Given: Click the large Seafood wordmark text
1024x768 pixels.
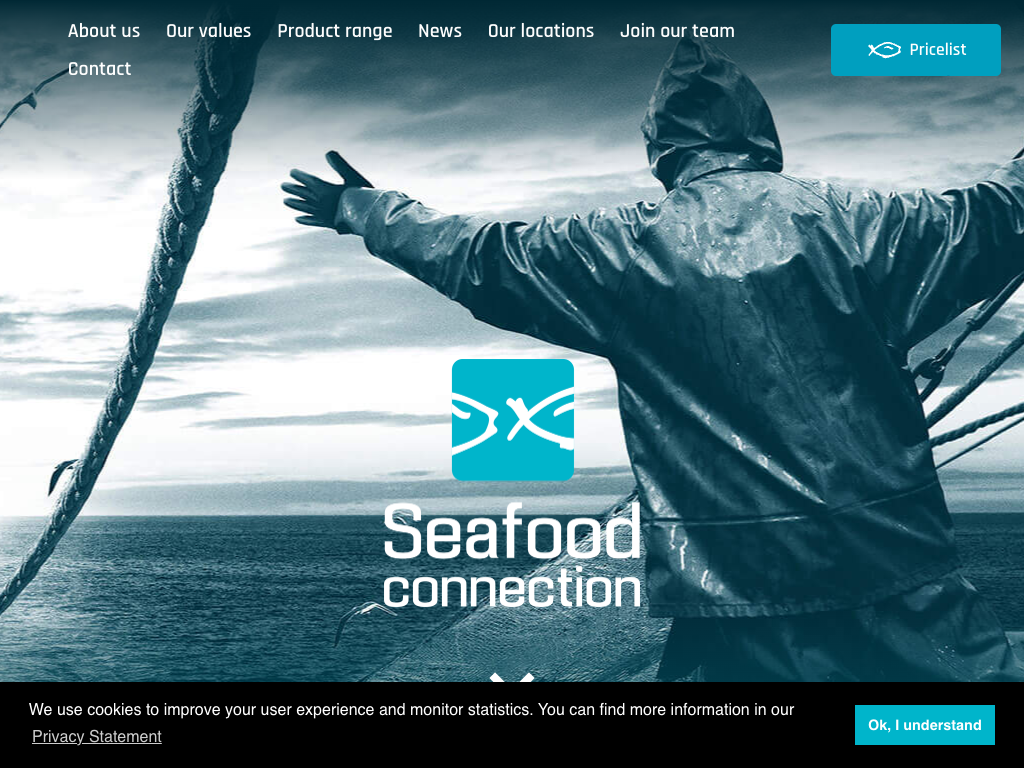Looking at the screenshot, I should (x=512, y=531).
